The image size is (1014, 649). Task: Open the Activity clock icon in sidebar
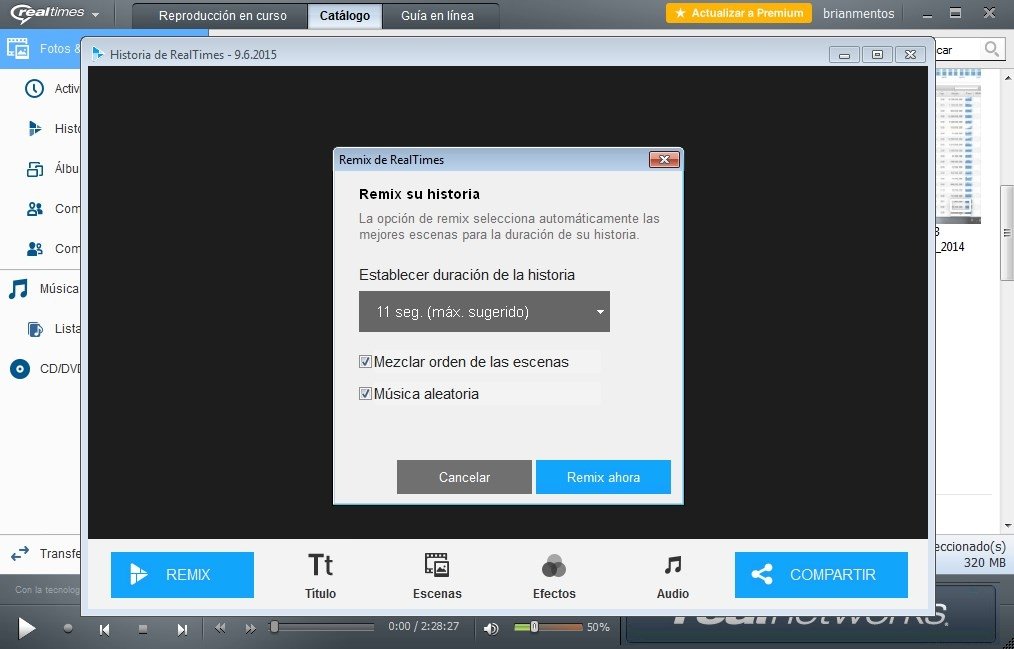click(x=34, y=89)
